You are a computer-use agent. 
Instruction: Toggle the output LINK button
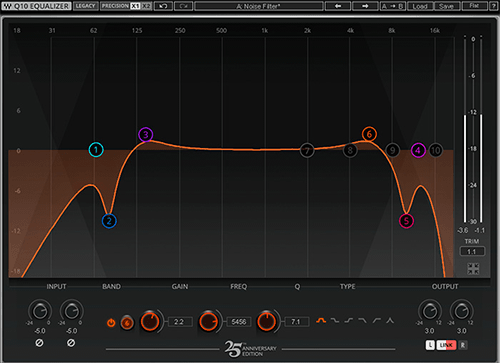(446, 345)
